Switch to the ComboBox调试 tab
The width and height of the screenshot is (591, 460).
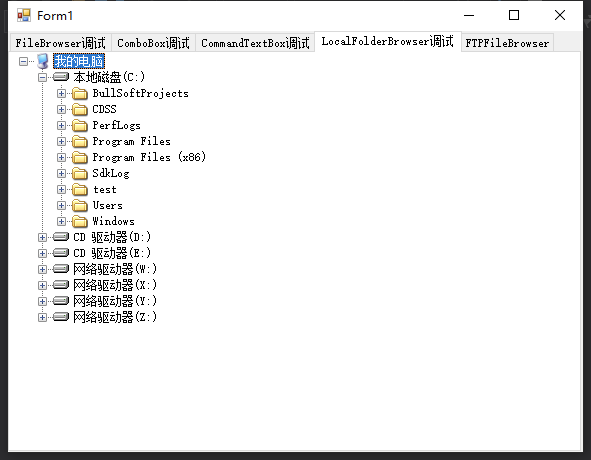pyautogui.click(x=153, y=43)
